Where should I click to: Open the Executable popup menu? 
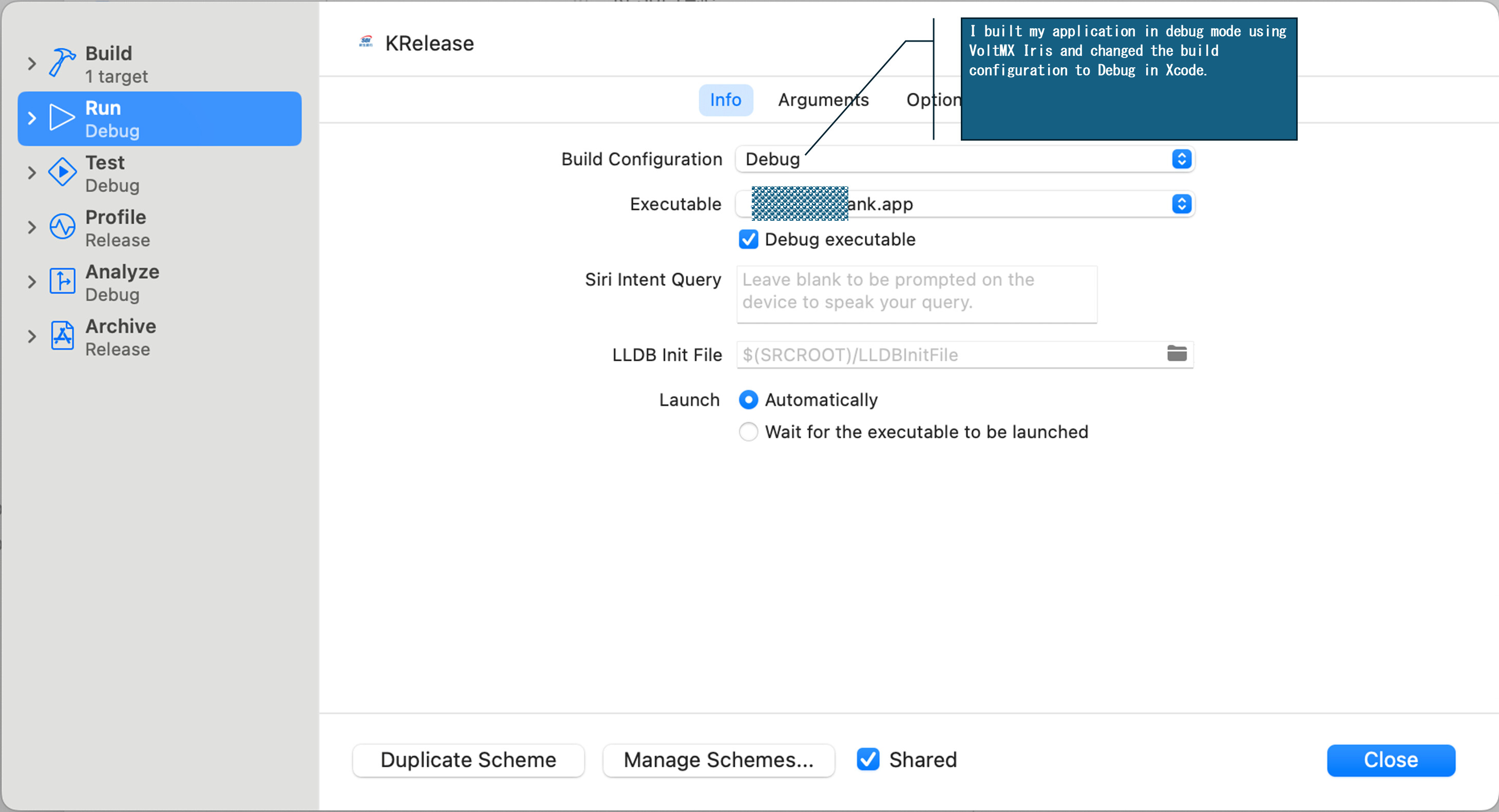[x=965, y=204]
